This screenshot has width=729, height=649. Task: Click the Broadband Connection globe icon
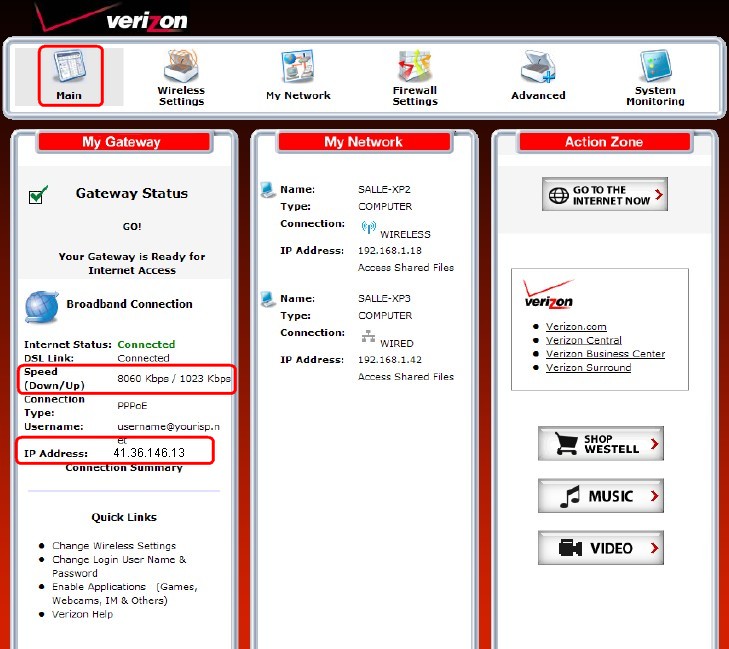point(41,306)
